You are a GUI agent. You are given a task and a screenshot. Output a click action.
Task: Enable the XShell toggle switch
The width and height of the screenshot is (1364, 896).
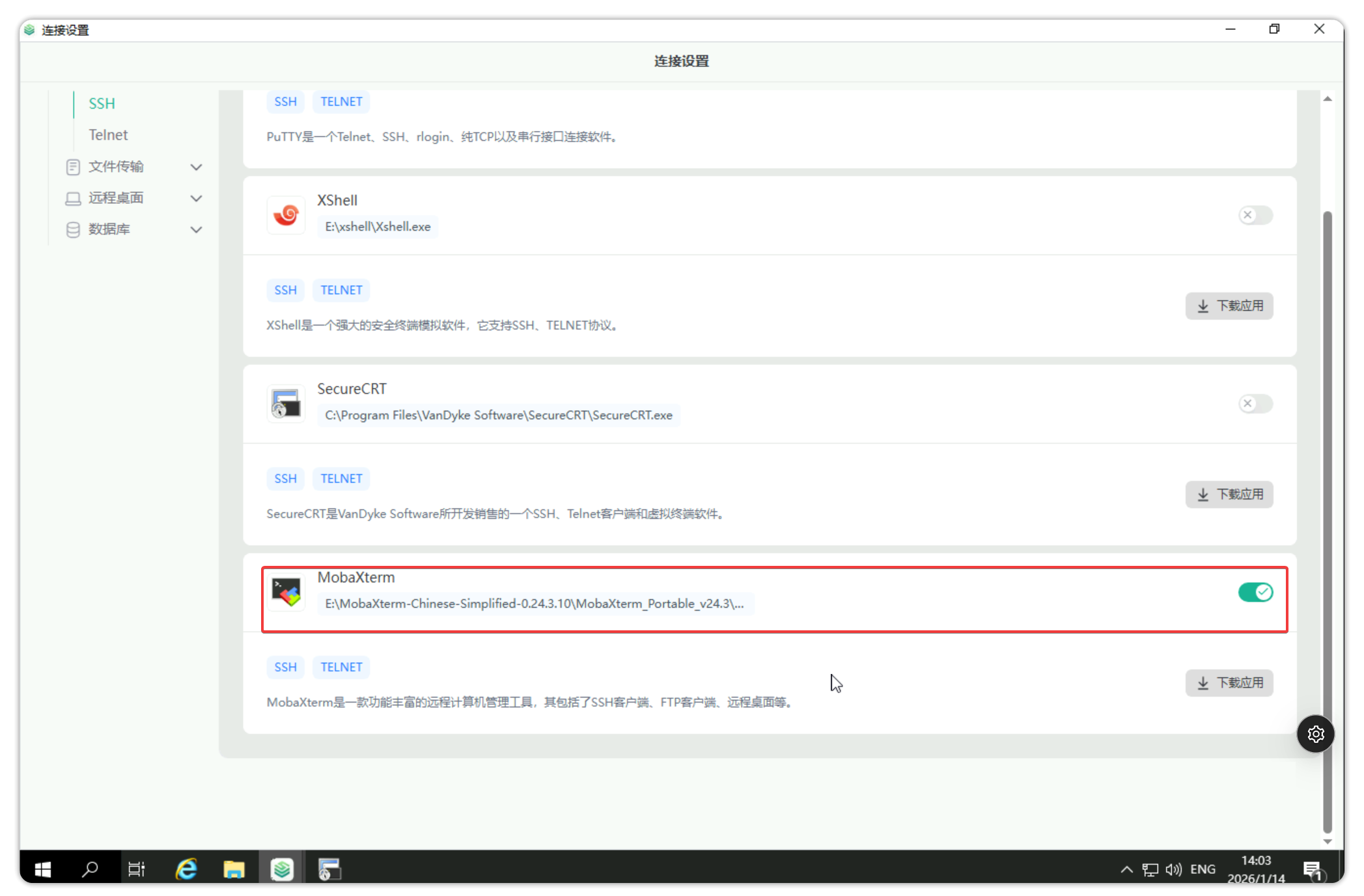point(1255,215)
